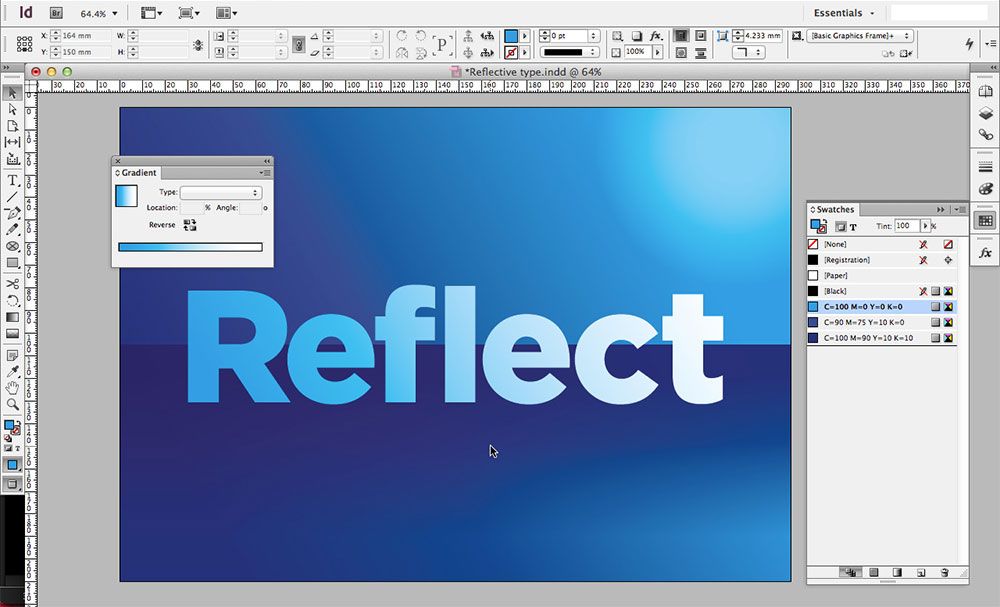Screen dimensions: 1000x607
Task: Open Gradient panel flyout menu
Action: (265, 173)
